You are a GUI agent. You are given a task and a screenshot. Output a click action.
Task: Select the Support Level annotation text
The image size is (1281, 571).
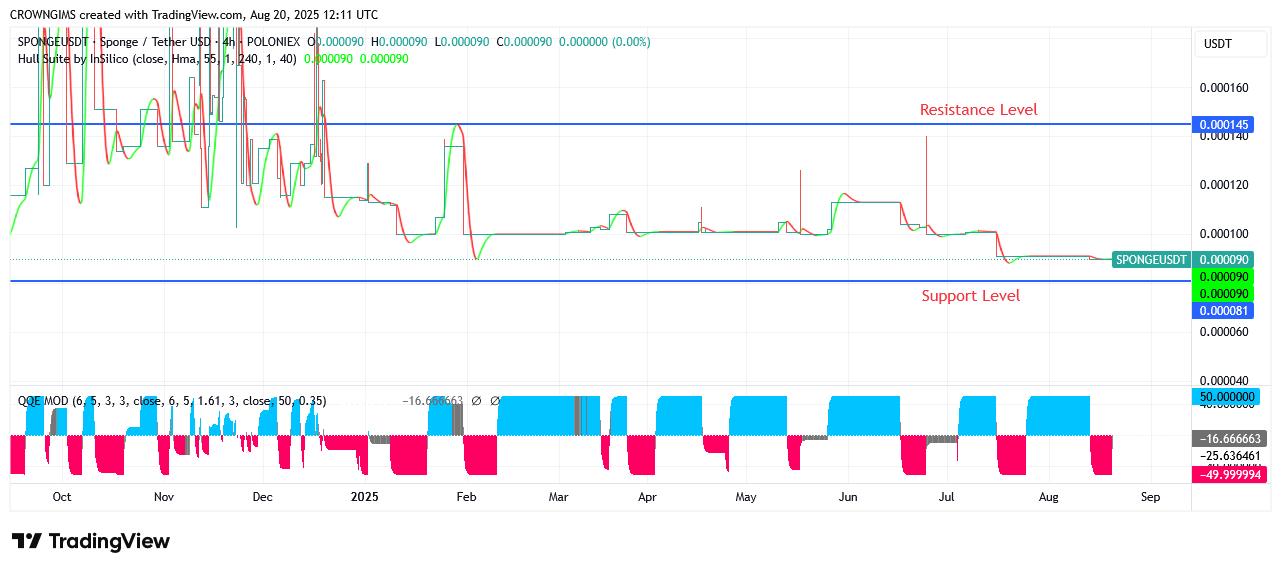[971, 296]
